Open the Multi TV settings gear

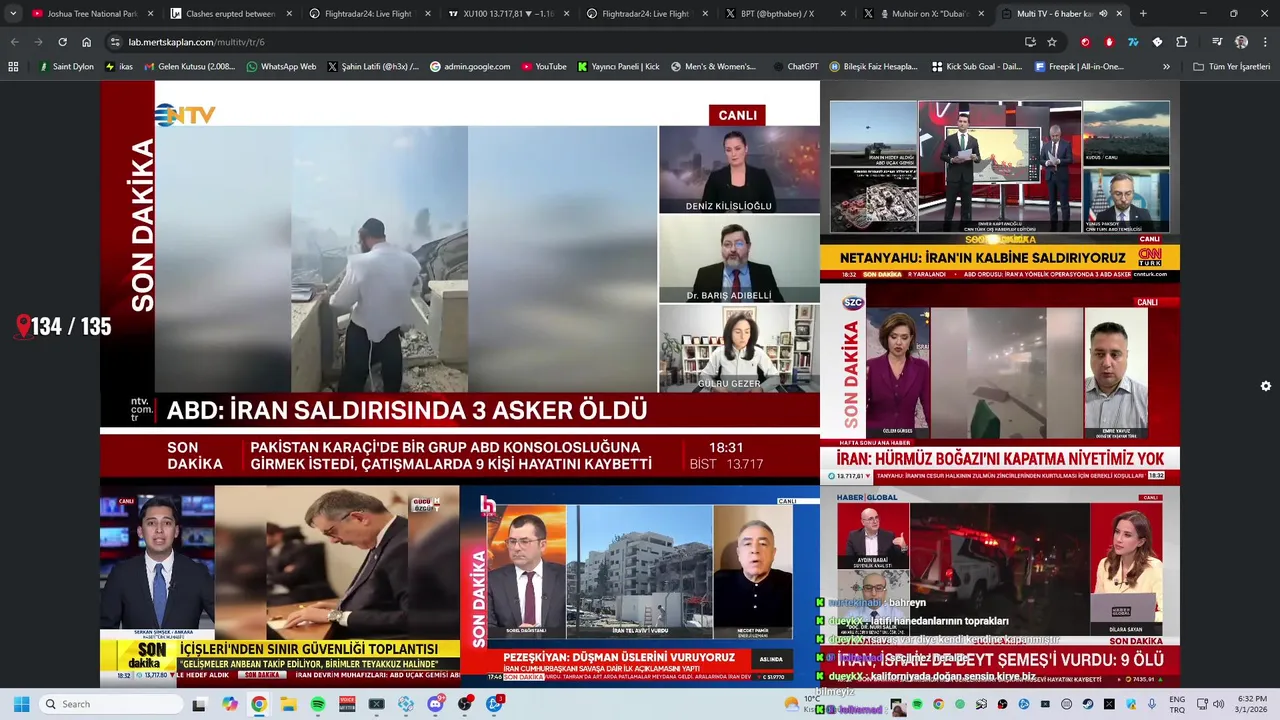(x=1266, y=386)
